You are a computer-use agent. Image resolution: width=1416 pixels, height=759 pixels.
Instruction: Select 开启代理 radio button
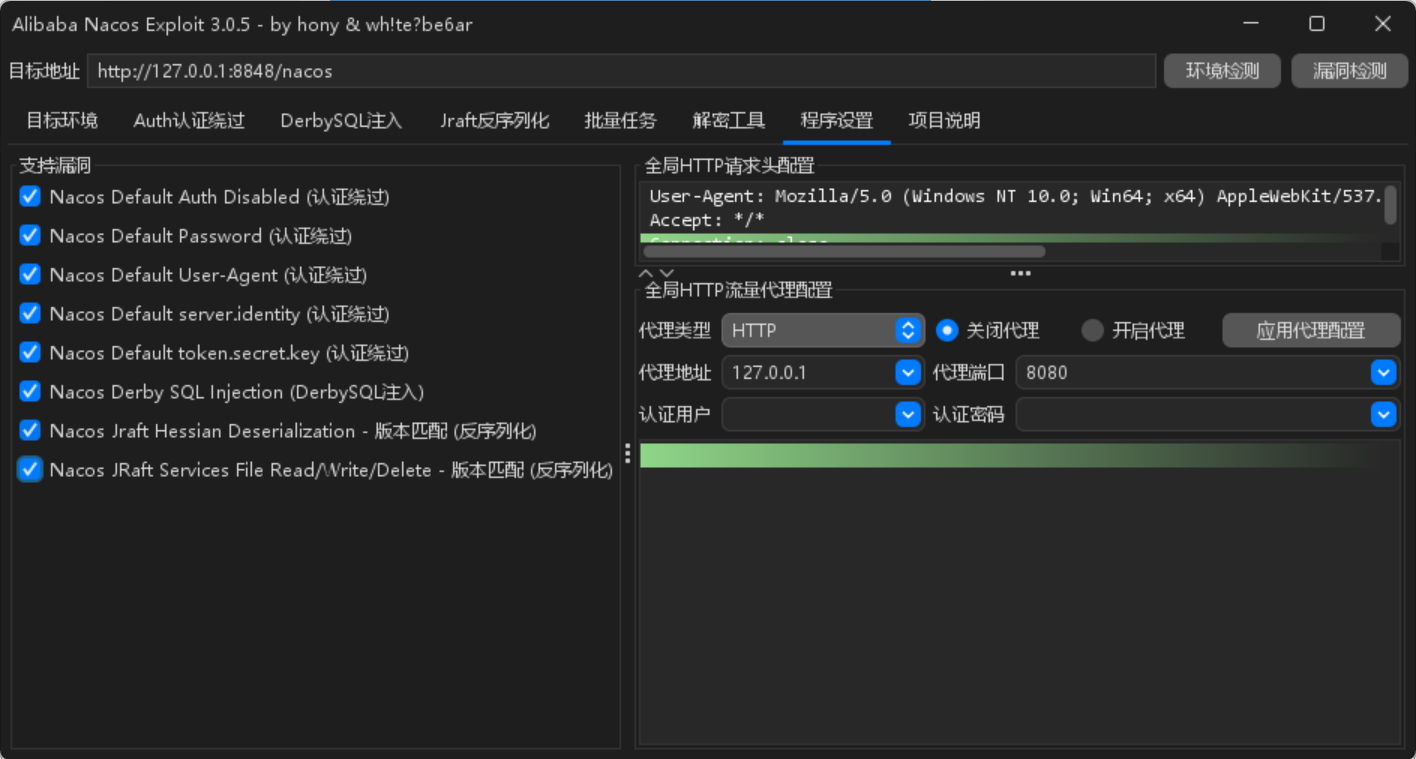coord(1093,330)
